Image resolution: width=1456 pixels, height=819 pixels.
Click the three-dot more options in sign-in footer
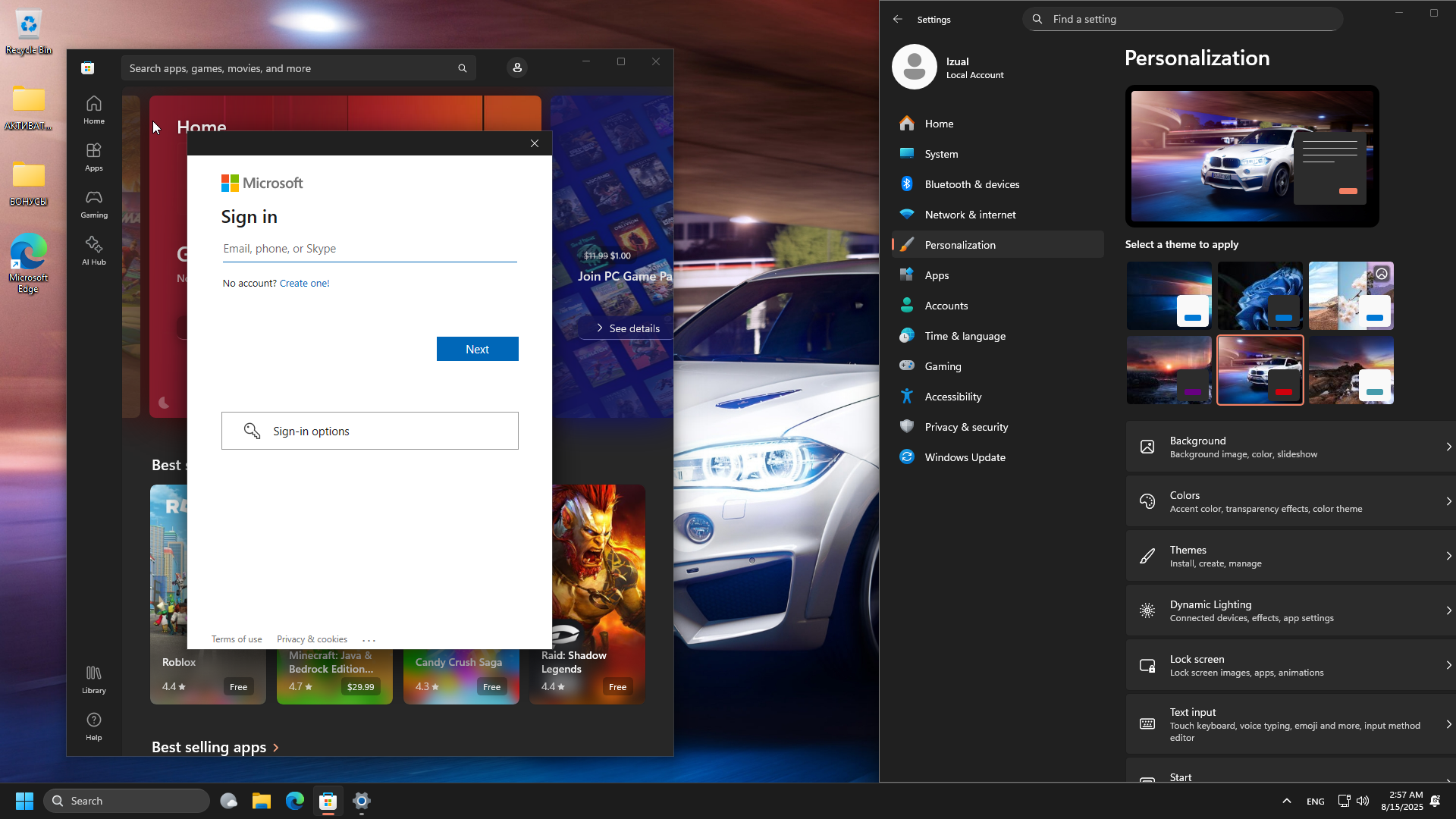[369, 640]
